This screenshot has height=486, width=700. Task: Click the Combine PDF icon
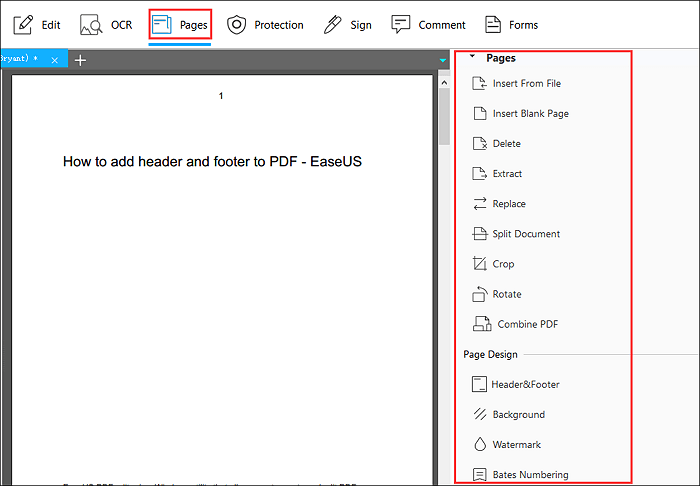[x=482, y=324]
